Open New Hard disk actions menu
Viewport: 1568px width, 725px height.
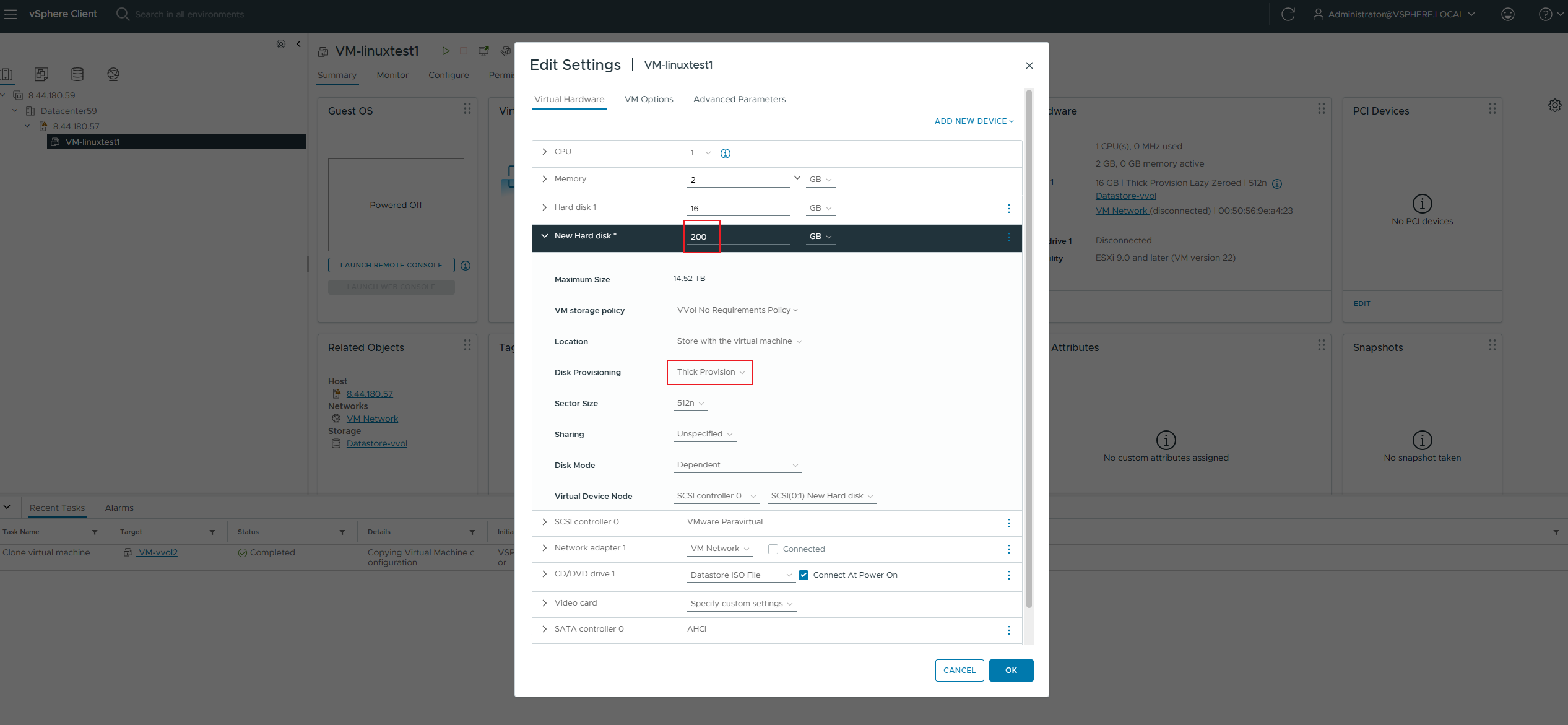pyautogui.click(x=1009, y=237)
